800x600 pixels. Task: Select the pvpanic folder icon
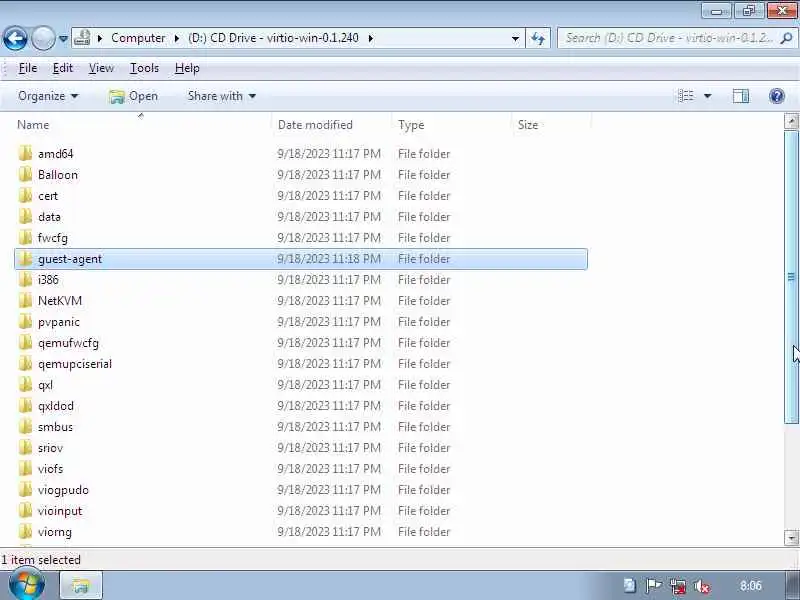[25, 321]
